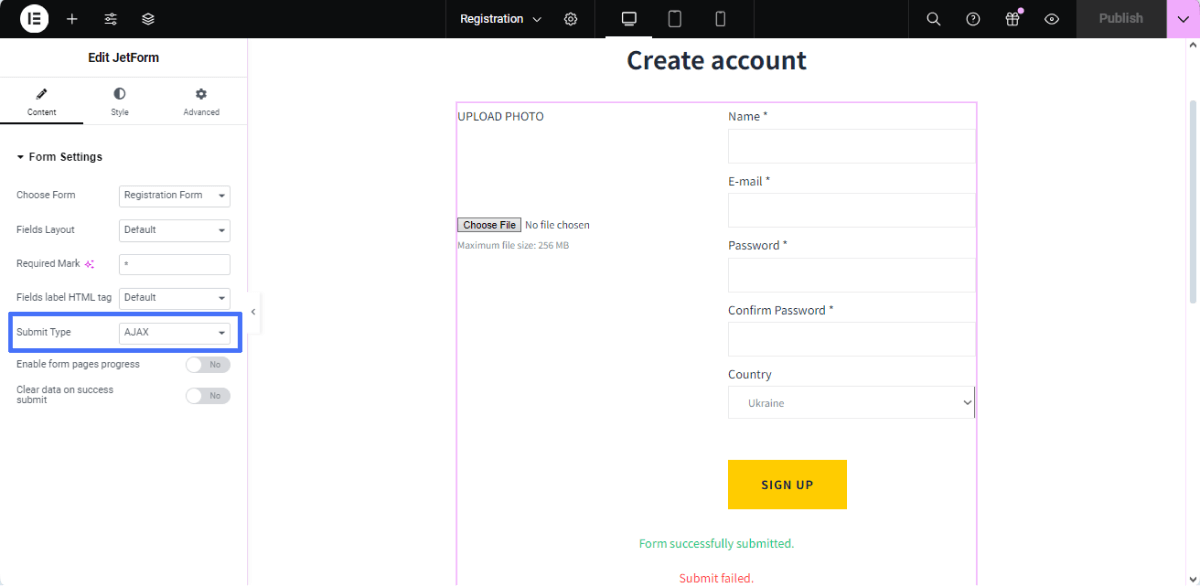Screen dimensions: 1200x586
Task: Toggle Clear data on success submit
Action: point(208,396)
